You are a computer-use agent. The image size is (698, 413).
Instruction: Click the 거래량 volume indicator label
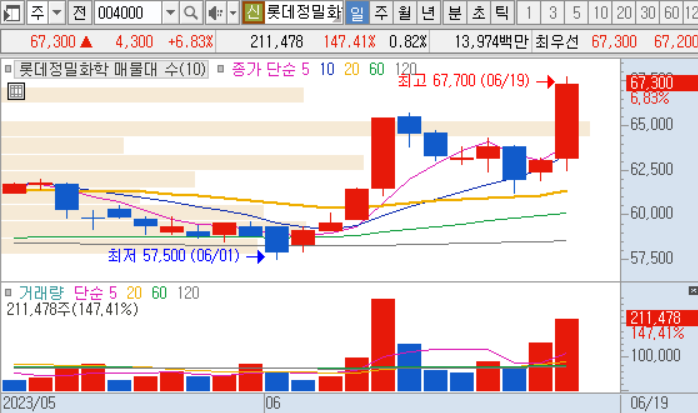click(x=41, y=293)
